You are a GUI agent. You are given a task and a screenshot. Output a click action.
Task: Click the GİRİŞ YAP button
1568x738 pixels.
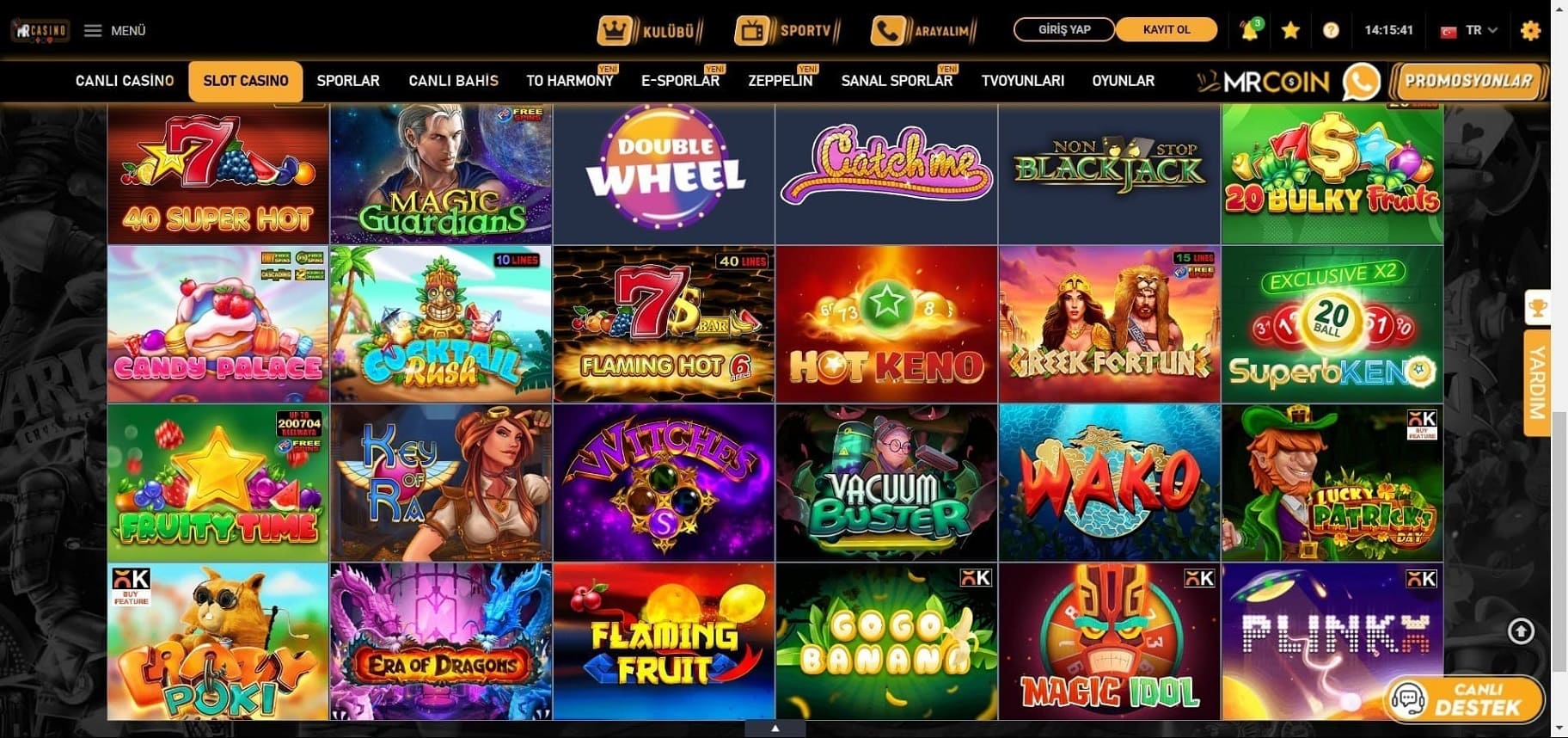point(1064,30)
